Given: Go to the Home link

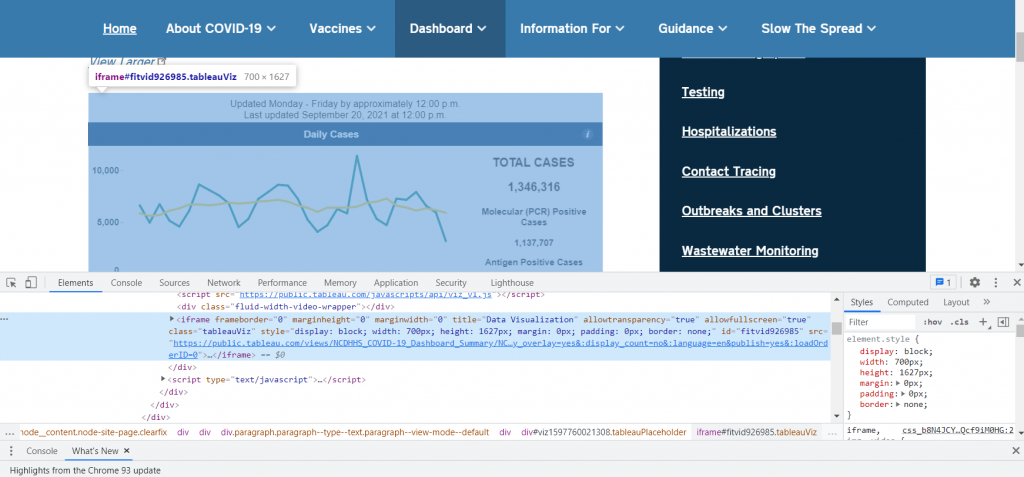Looking at the screenshot, I should coord(120,29).
